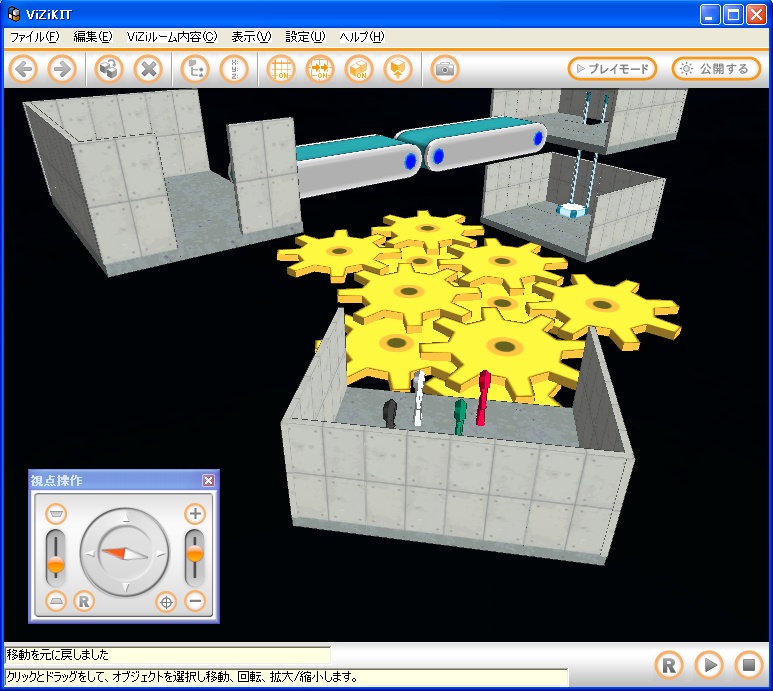Click the back arrow toolbar icon
This screenshot has height=691, width=773.
(x=24, y=69)
